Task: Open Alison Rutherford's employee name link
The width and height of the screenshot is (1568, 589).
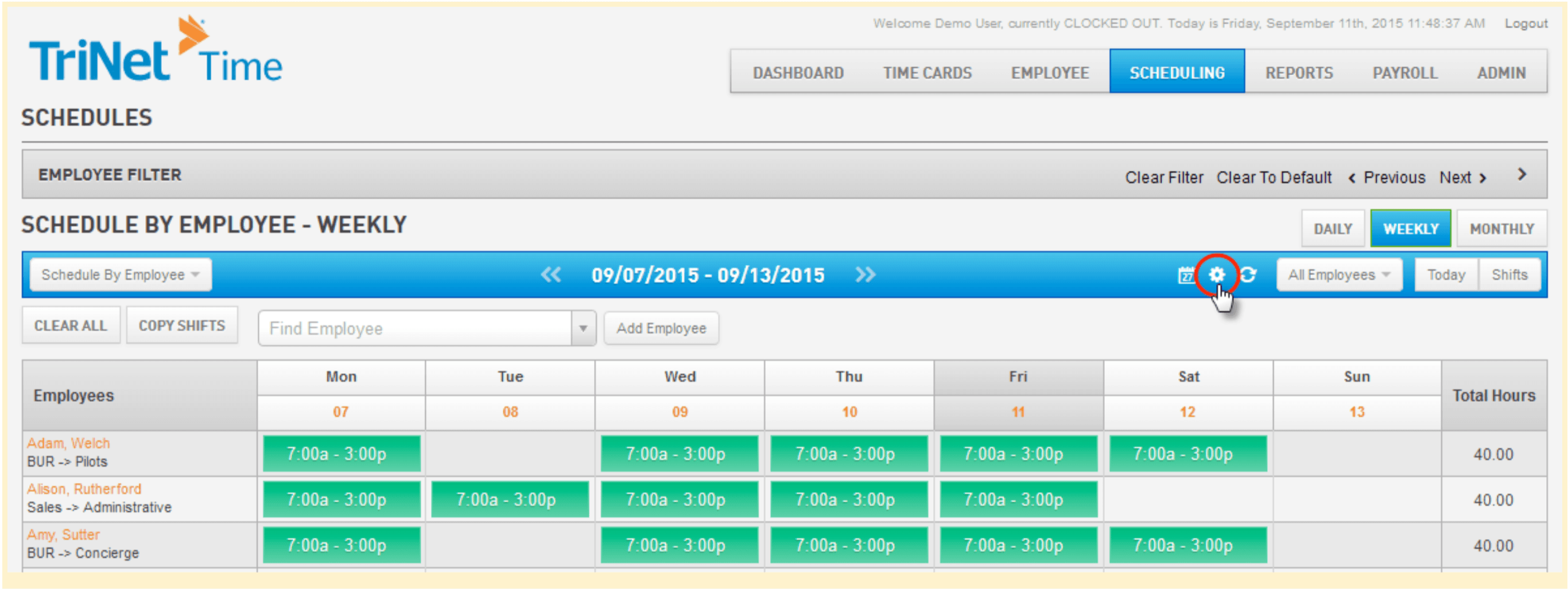Action: point(84,489)
